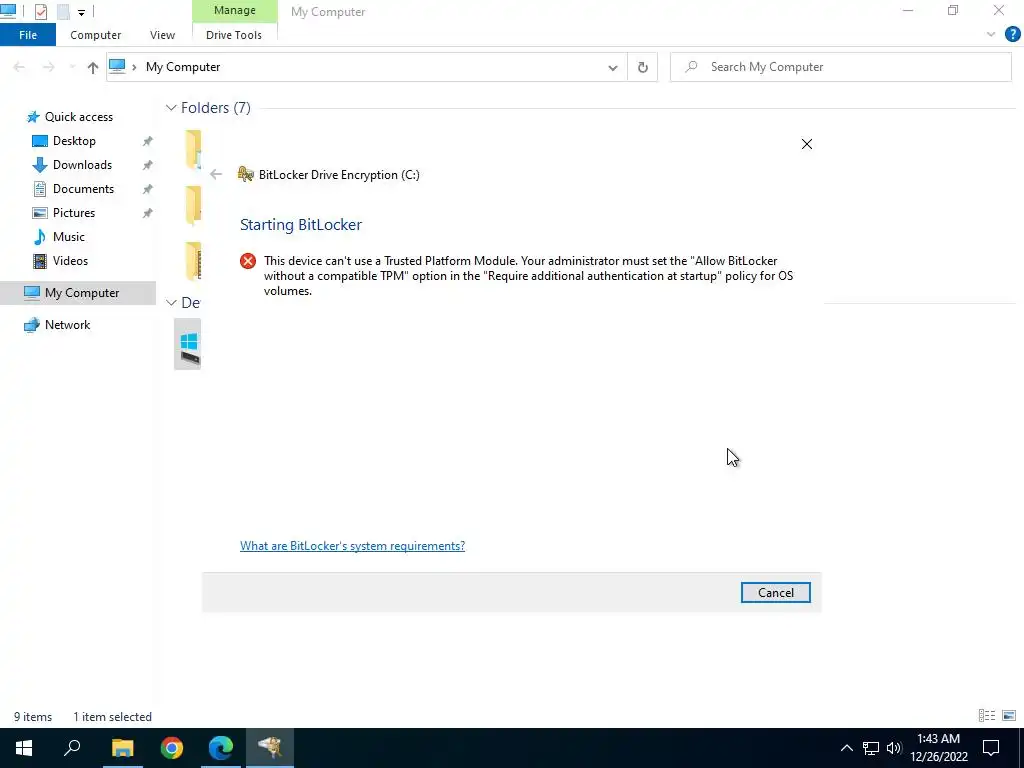
Task: Go up one folder level
Action: tap(93, 67)
